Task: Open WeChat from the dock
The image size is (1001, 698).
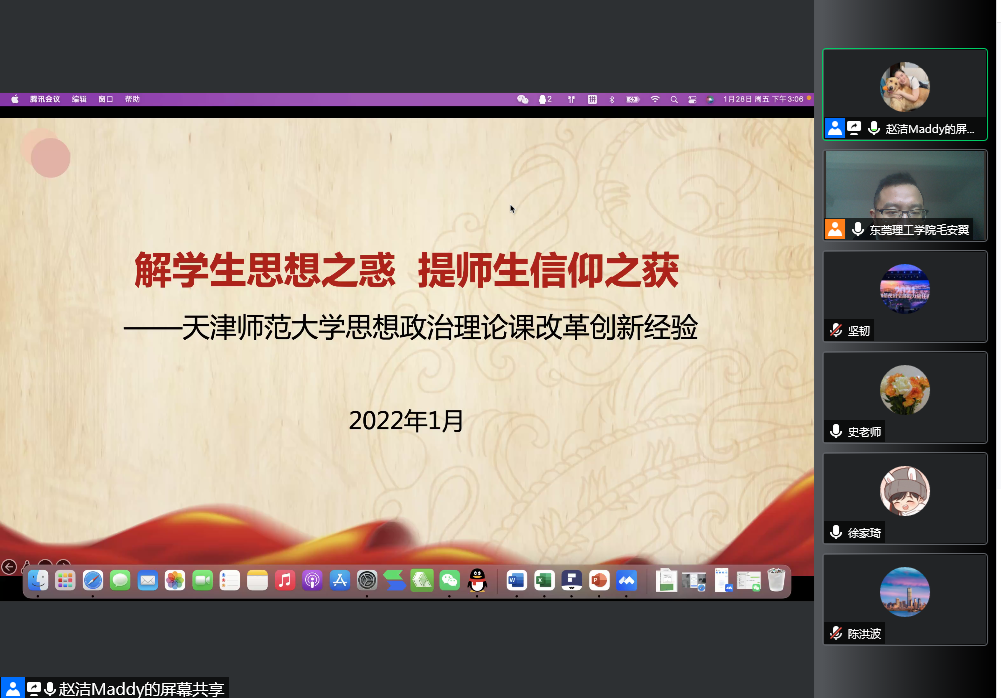Action: (449, 580)
